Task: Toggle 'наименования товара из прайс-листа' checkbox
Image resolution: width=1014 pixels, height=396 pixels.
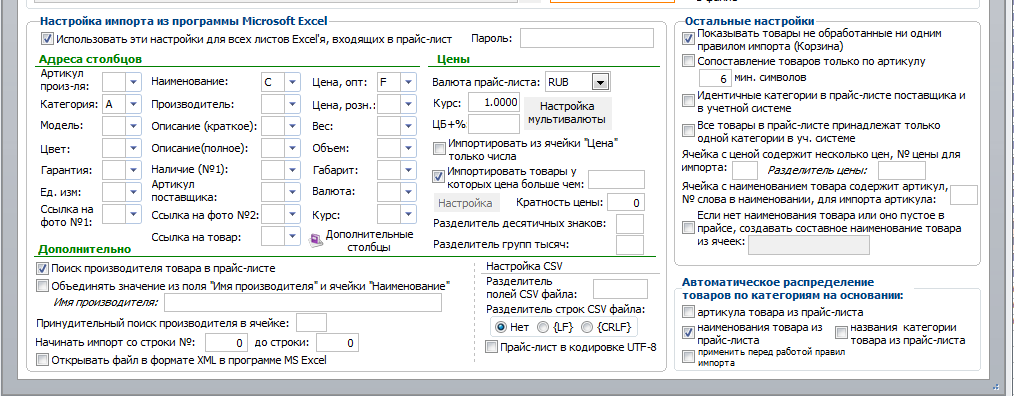Action: coord(689,333)
